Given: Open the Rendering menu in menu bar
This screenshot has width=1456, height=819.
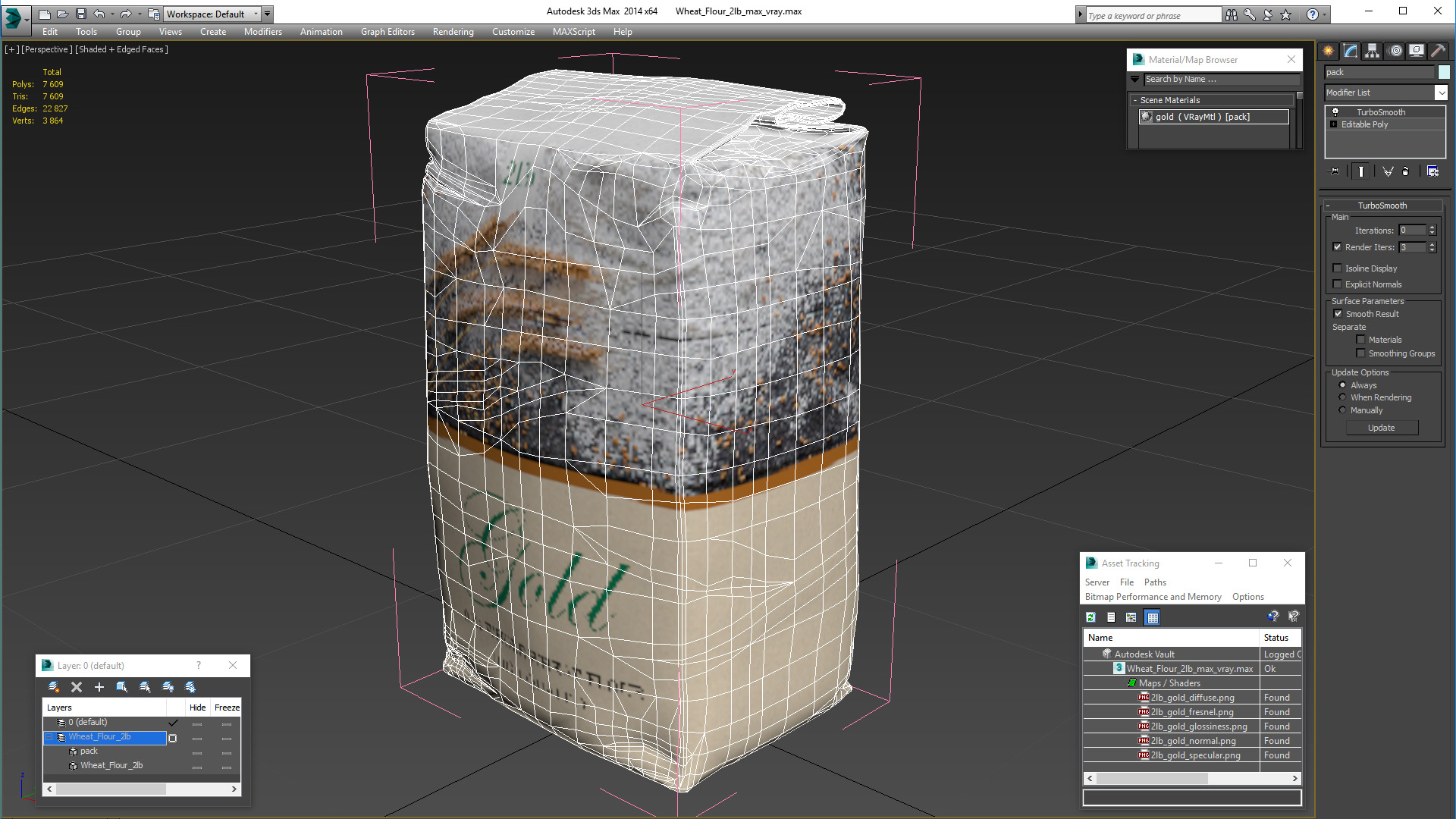Looking at the screenshot, I should [x=451, y=31].
